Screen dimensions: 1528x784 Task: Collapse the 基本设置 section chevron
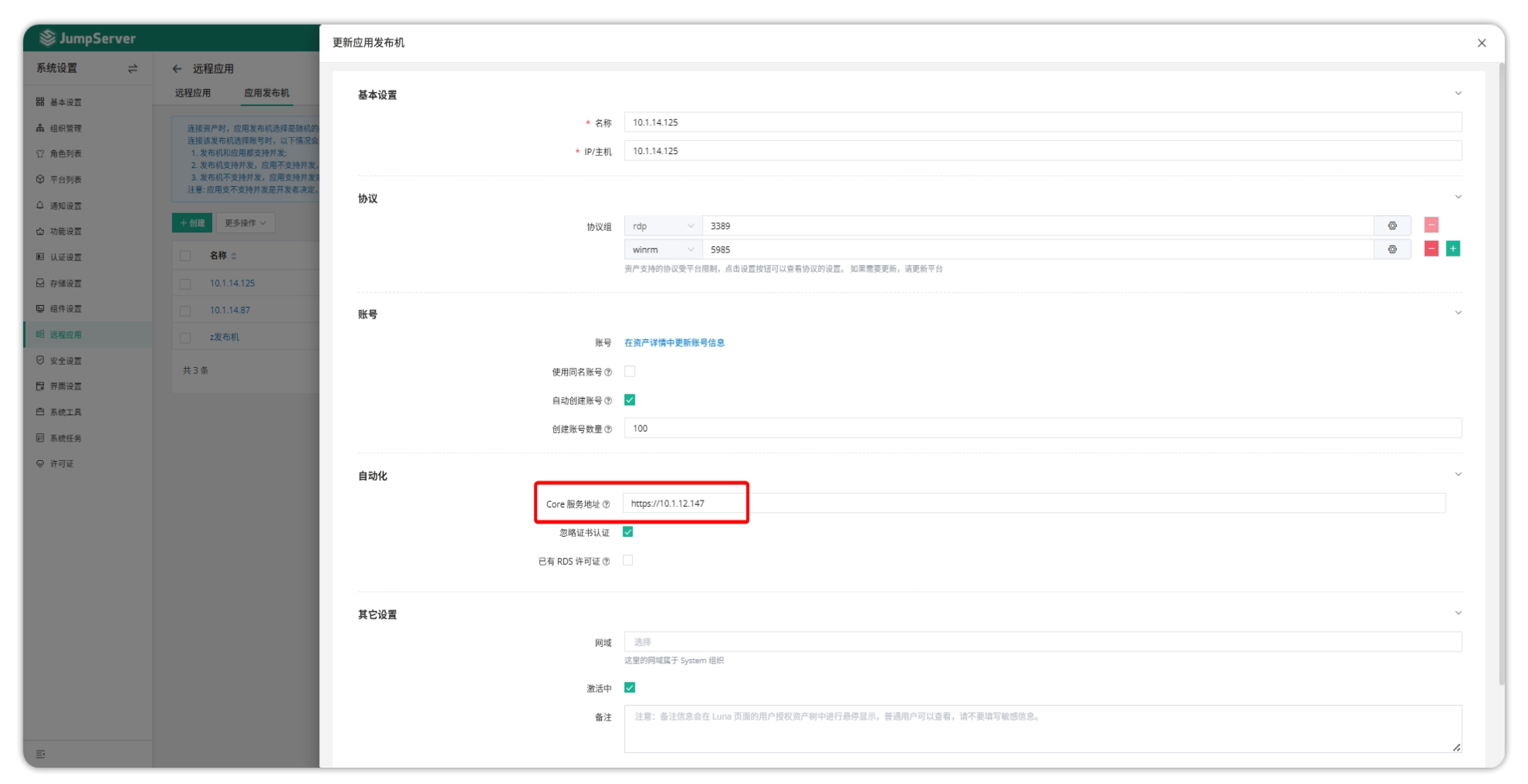point(1457,94)
